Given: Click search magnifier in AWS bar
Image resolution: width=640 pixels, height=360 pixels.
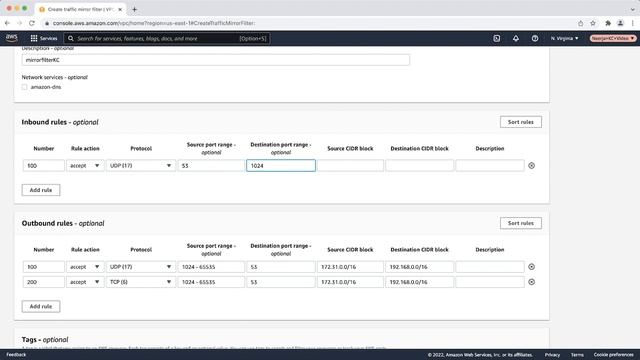Looking at the screenshot, I should pyautogui.click(x=71, y=38).
